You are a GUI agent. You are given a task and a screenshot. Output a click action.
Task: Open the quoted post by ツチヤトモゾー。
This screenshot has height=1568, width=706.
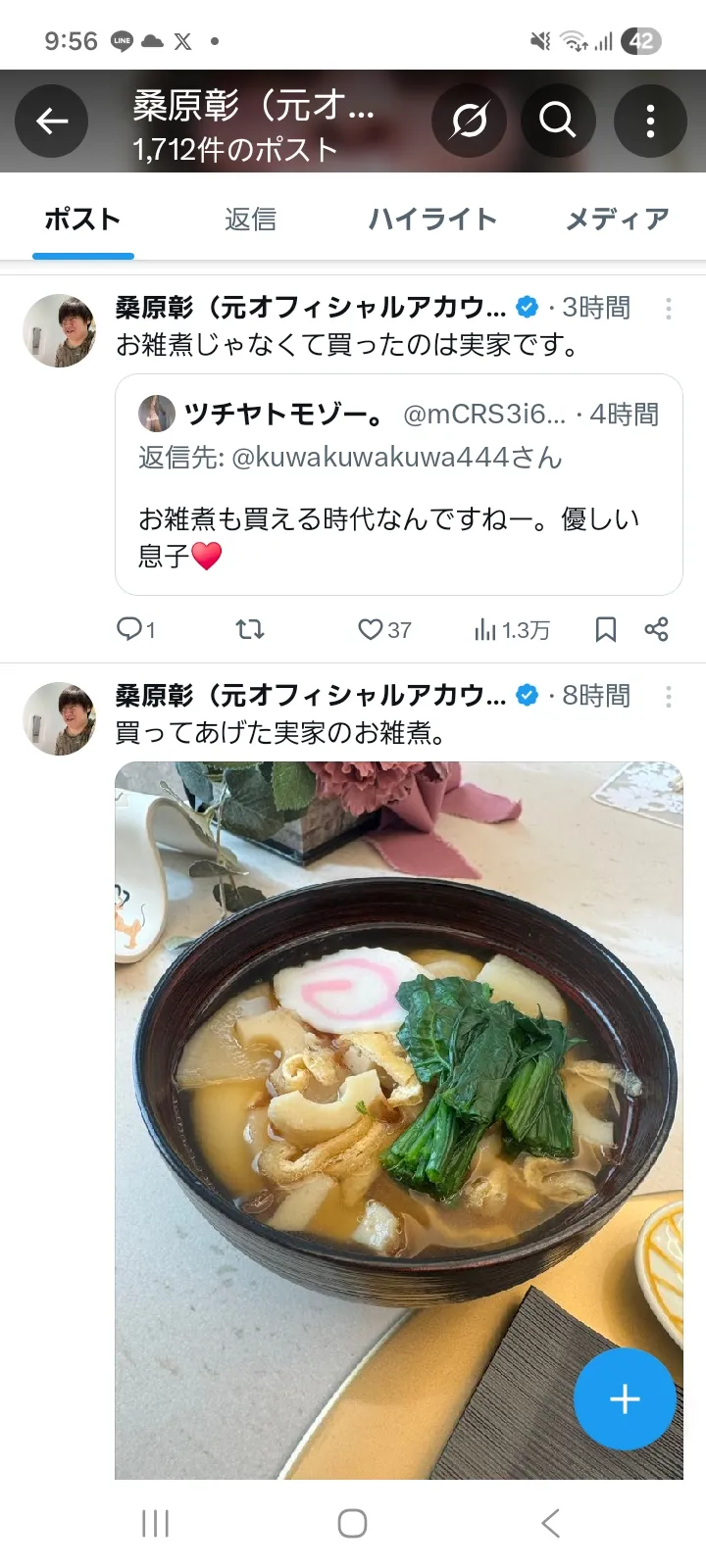[399, 484]
